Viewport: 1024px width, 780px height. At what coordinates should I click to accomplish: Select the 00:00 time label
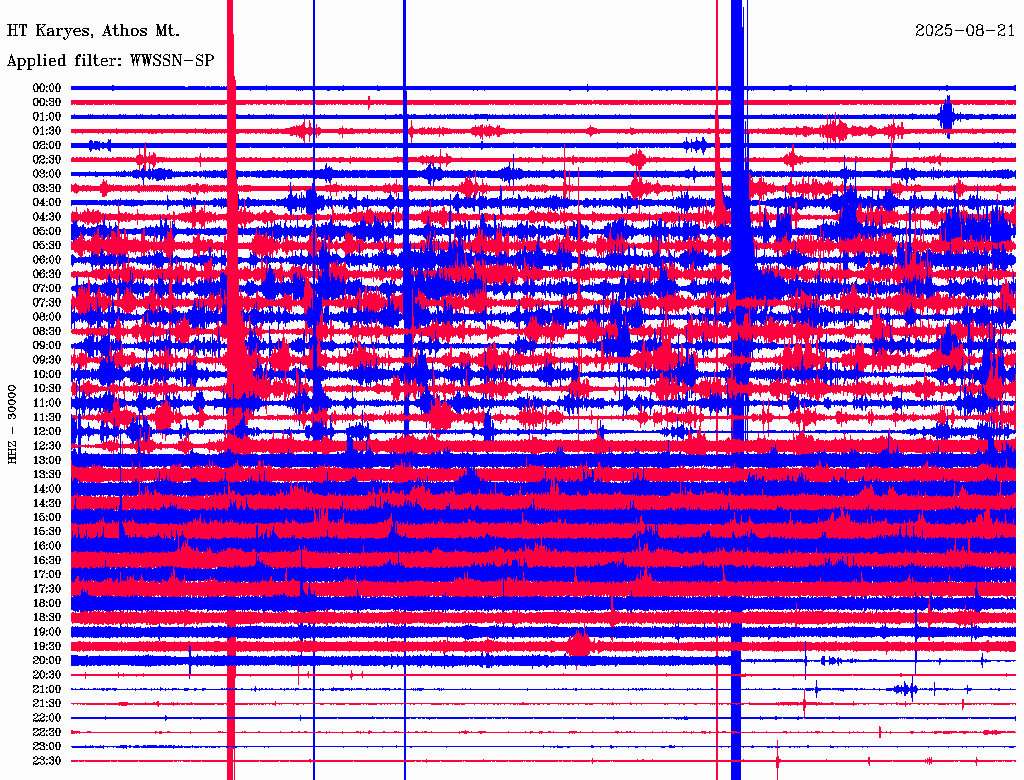click(x=47, y=88)
